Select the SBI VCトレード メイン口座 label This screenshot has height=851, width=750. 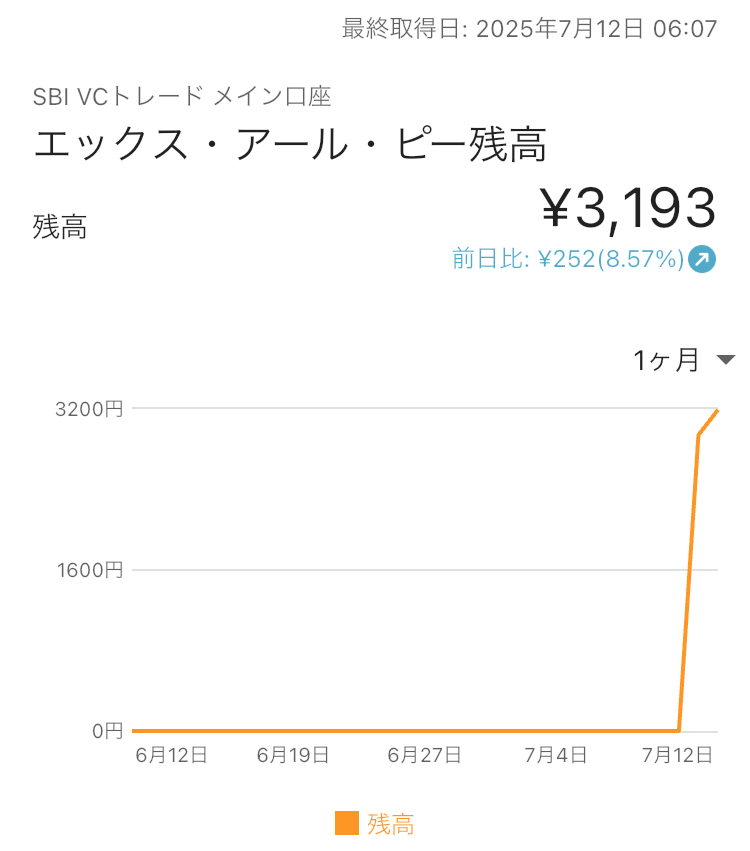(182, 97)
